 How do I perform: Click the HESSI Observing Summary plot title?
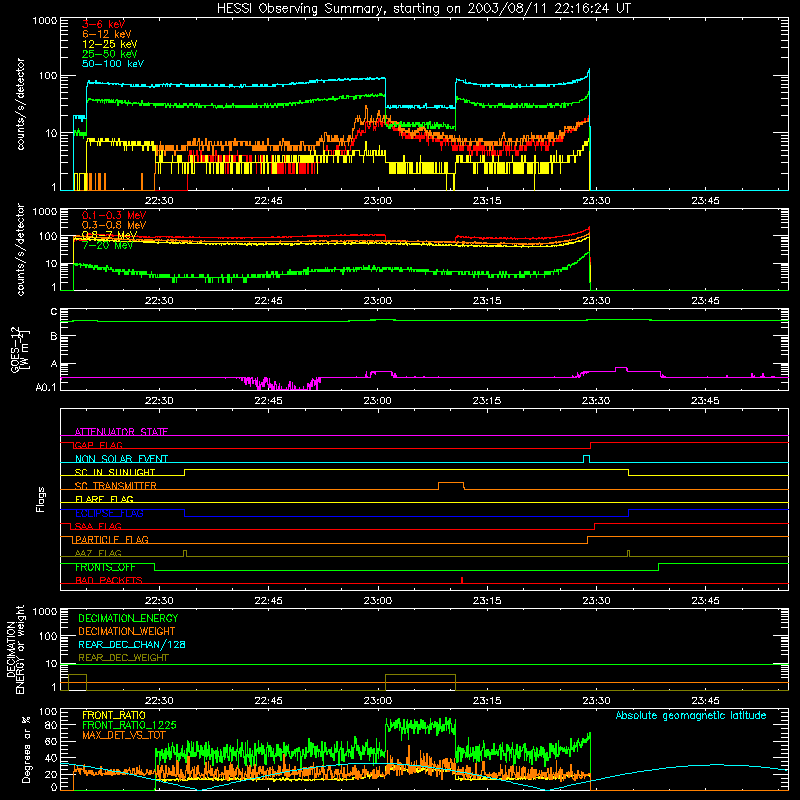point(423,9)
